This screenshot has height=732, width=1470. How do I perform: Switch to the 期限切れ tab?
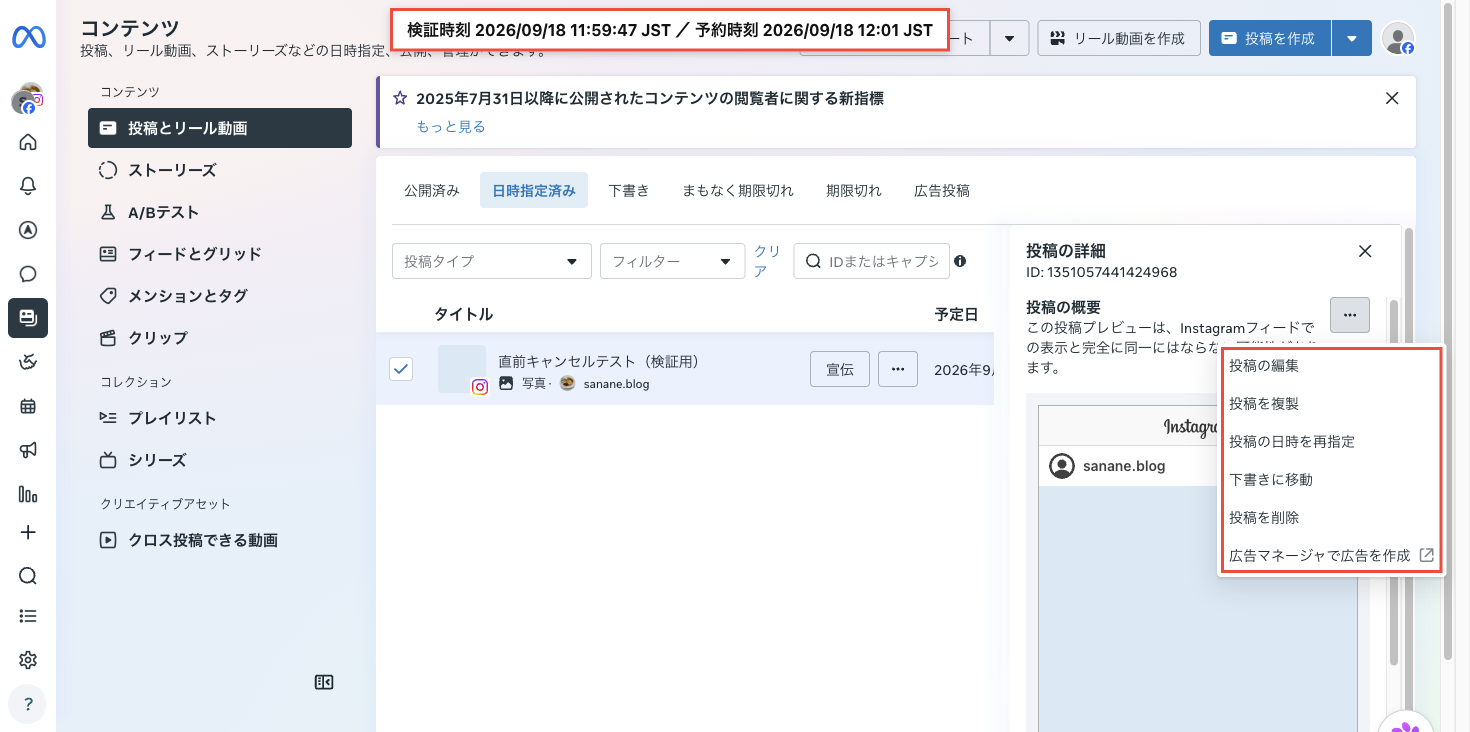click(854, 190)
